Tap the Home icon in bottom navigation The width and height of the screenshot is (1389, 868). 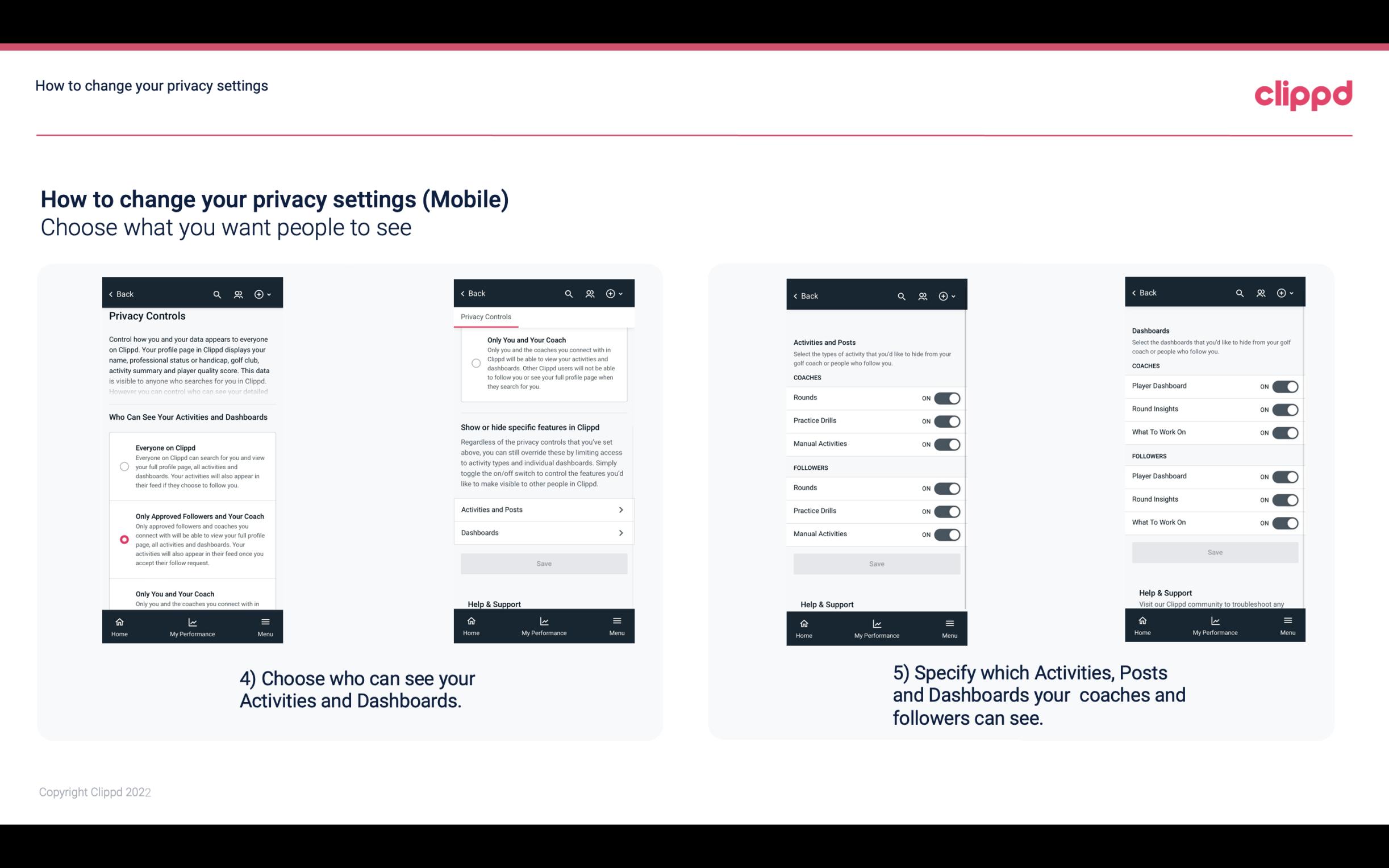tap(118, 621)
